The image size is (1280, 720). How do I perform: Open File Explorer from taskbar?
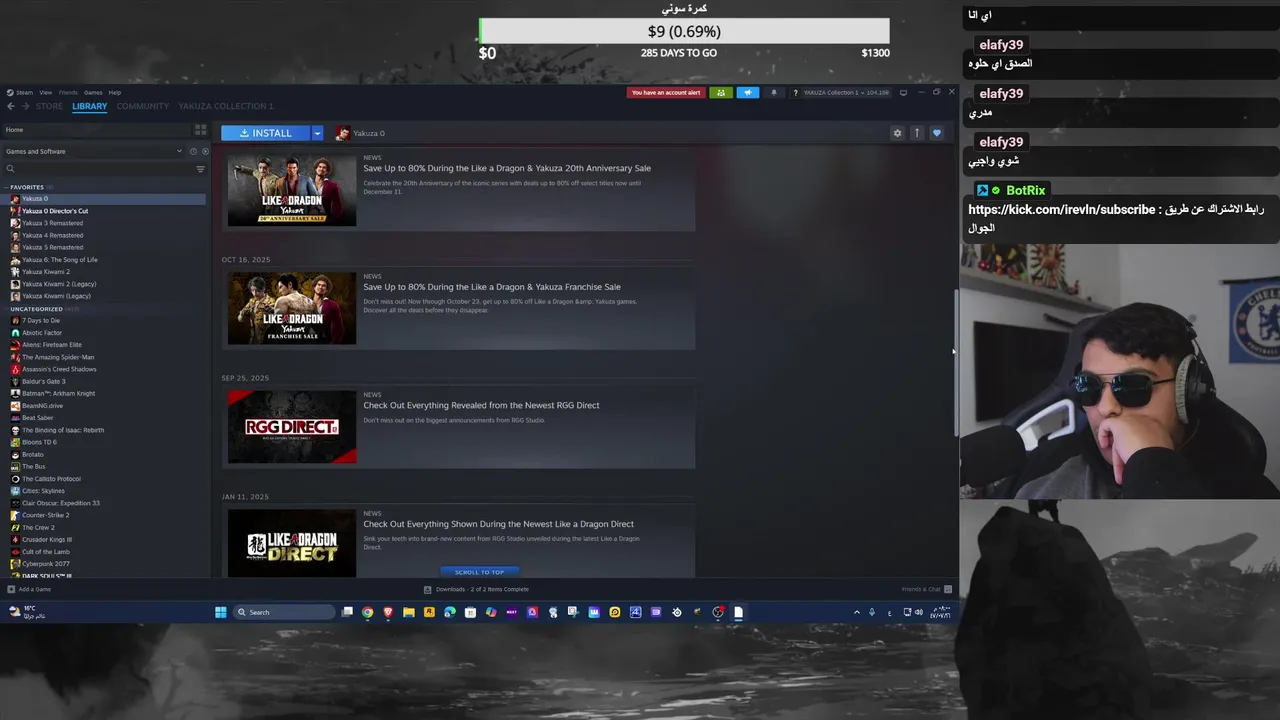tap(409, 612)
